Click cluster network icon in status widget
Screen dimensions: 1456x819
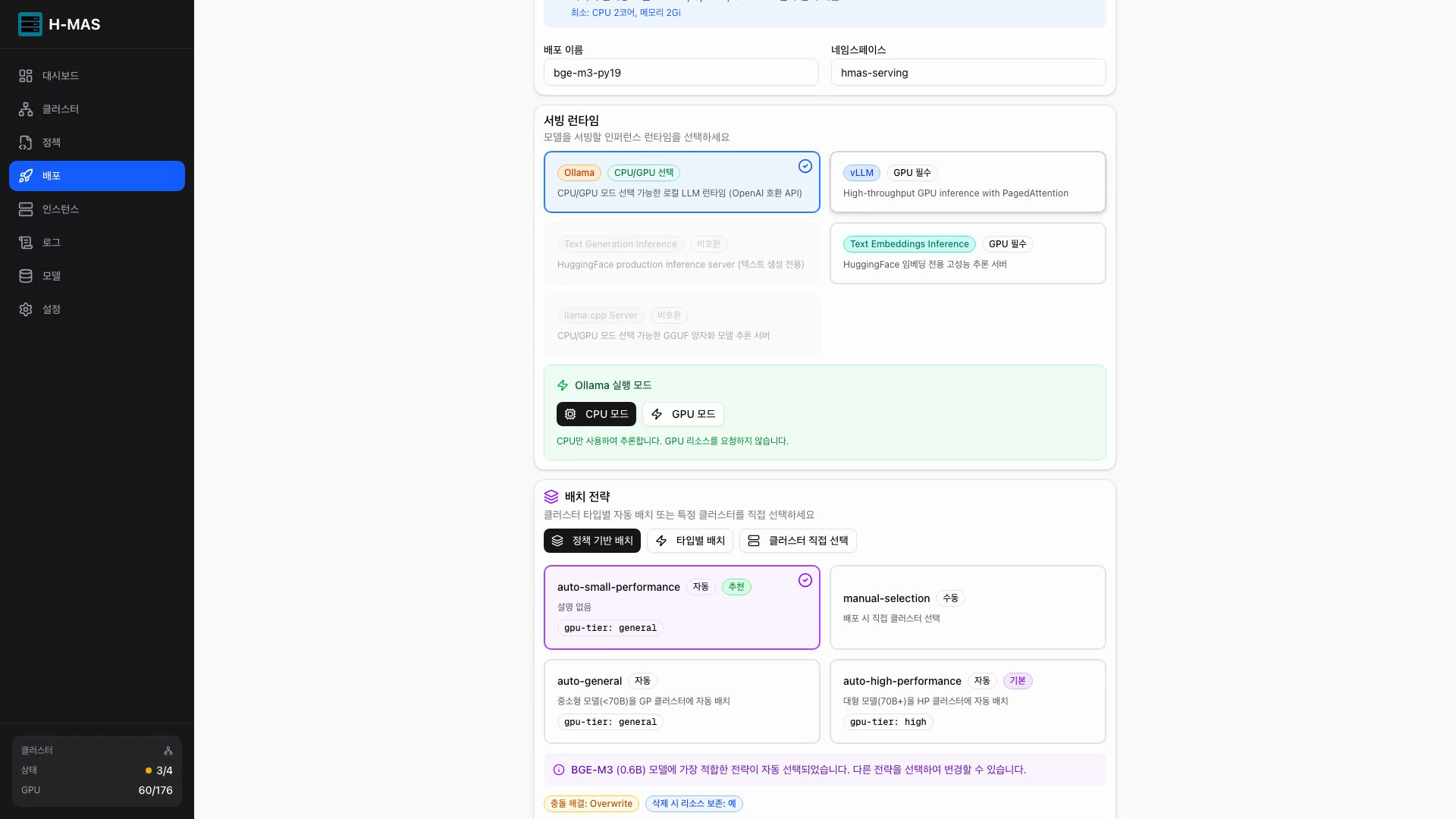pyautogui.click(x=168, y=751)
